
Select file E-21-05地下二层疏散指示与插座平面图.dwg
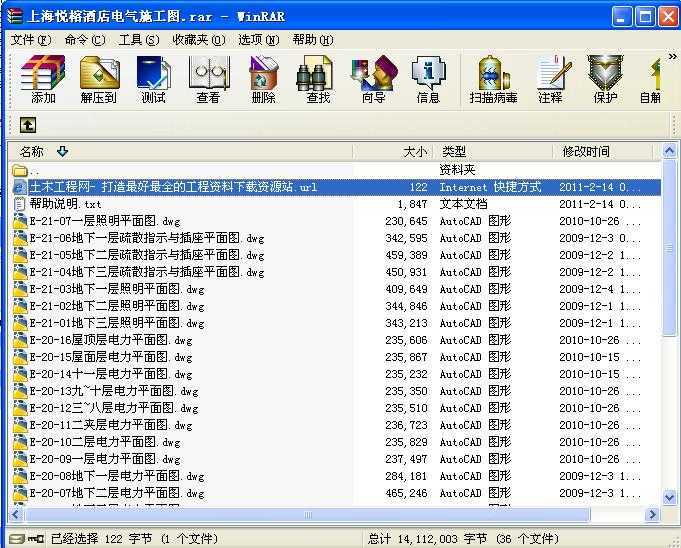tap(147, 255)
